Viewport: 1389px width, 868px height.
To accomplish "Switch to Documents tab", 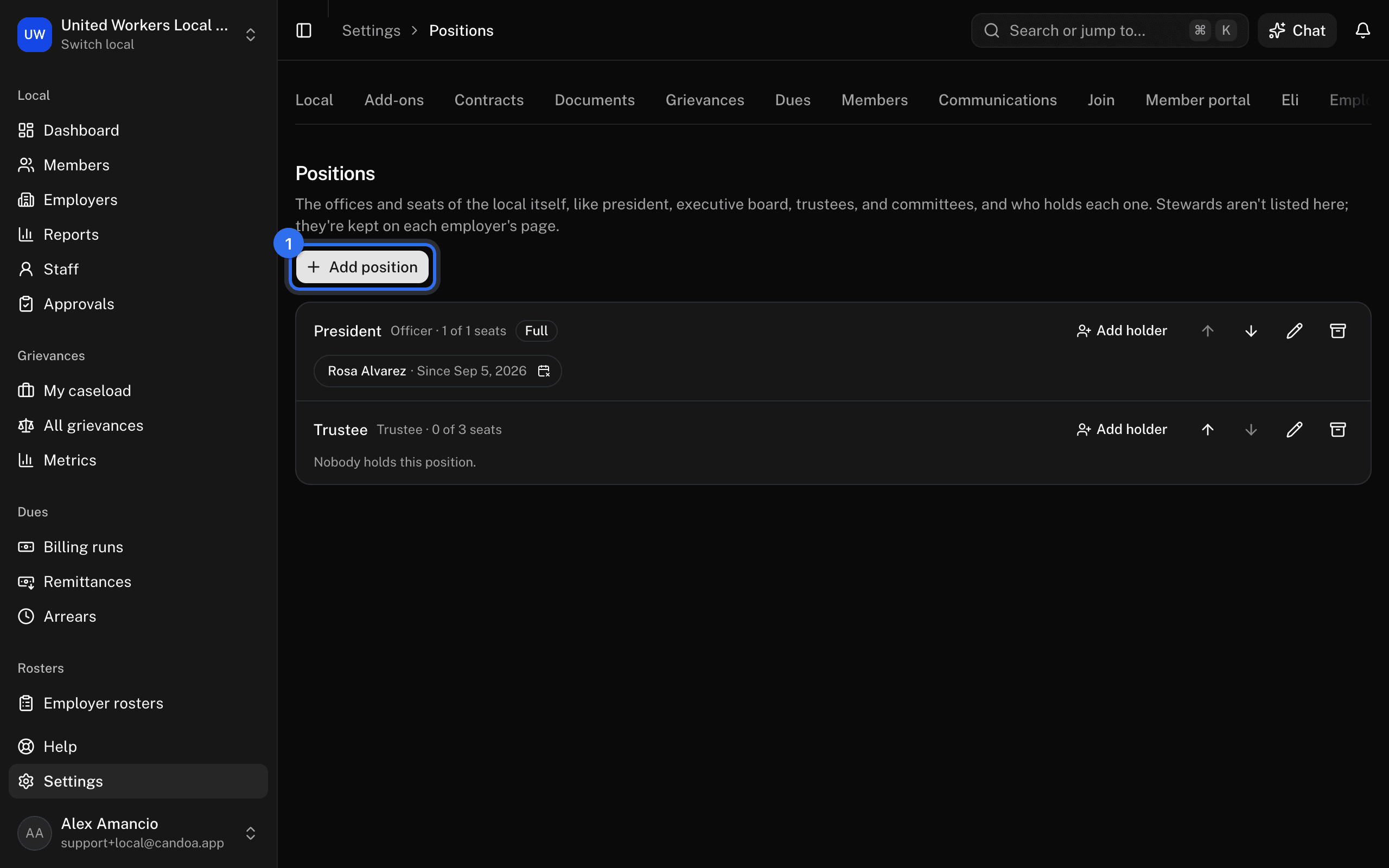I will tap(595, 100).
